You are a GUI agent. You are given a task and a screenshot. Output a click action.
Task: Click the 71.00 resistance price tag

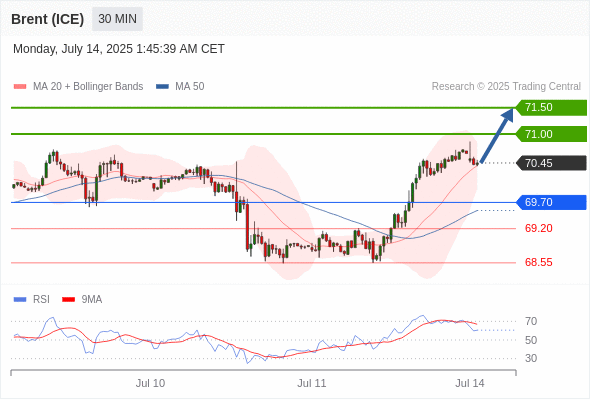(x=551, y=134)
